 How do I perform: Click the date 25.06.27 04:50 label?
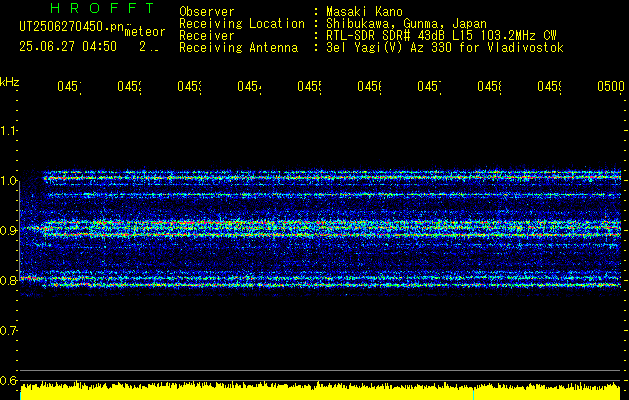tap(68, 47)
